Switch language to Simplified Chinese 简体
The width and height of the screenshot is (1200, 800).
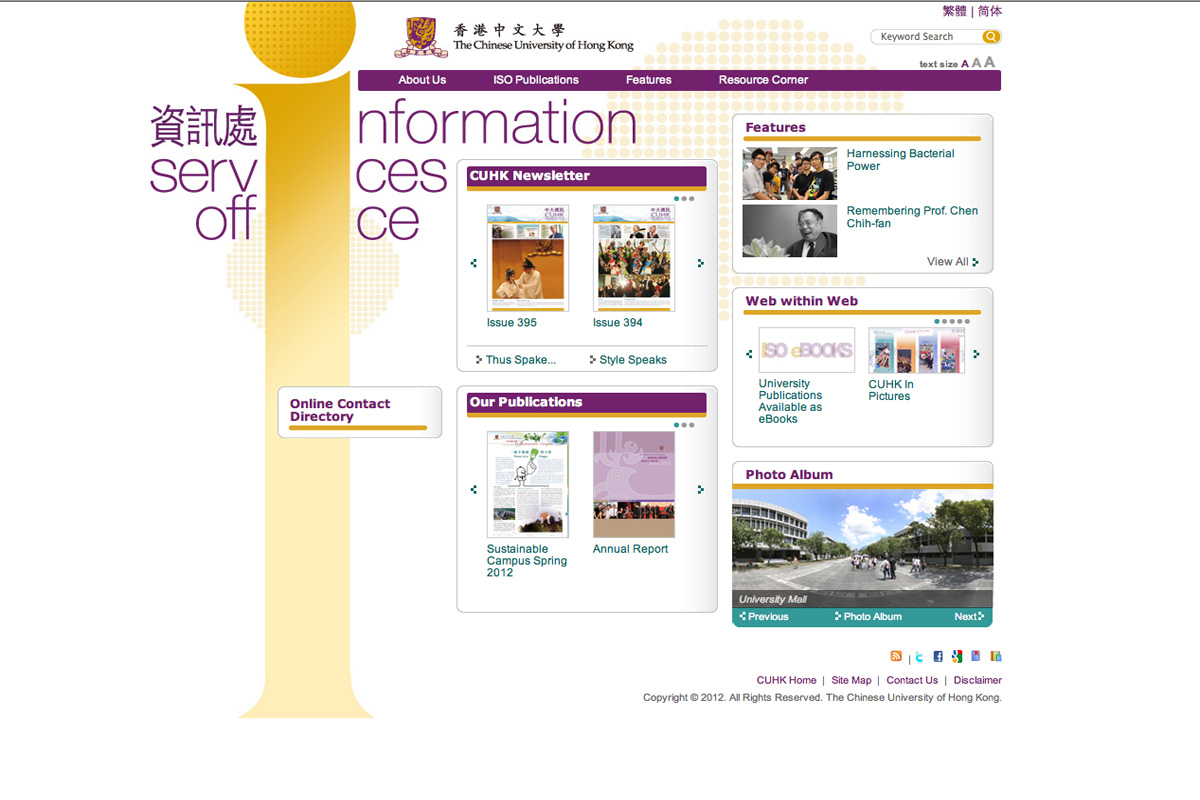point(989,11)
